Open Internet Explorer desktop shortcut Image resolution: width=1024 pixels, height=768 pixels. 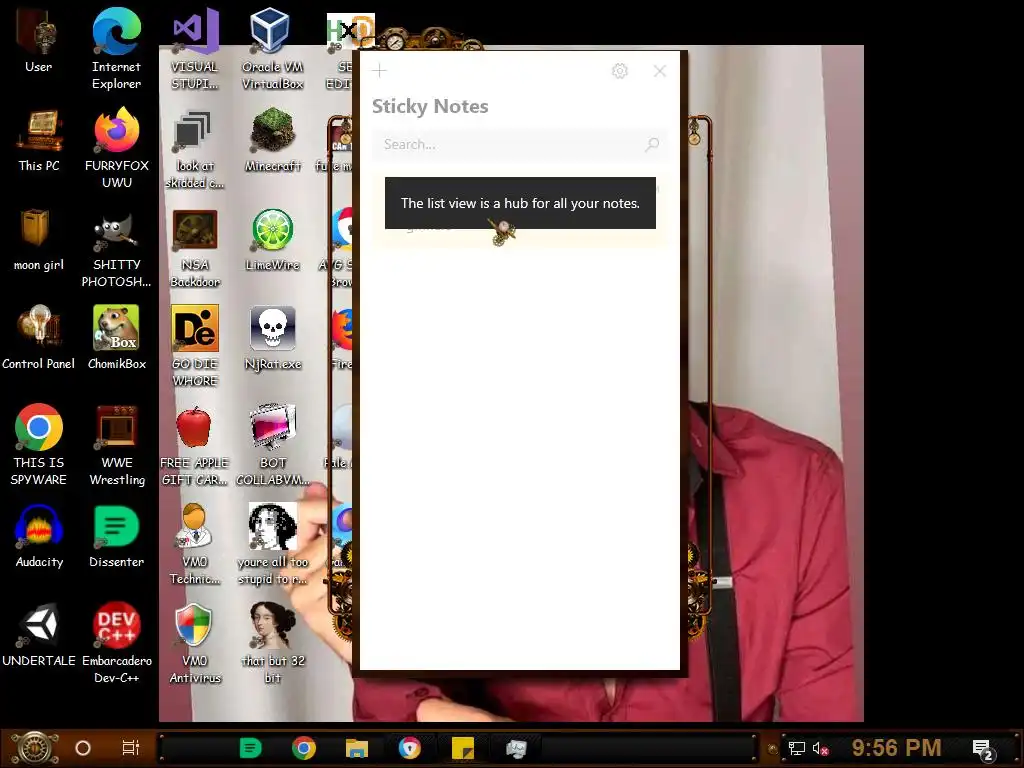coord(116,49)
